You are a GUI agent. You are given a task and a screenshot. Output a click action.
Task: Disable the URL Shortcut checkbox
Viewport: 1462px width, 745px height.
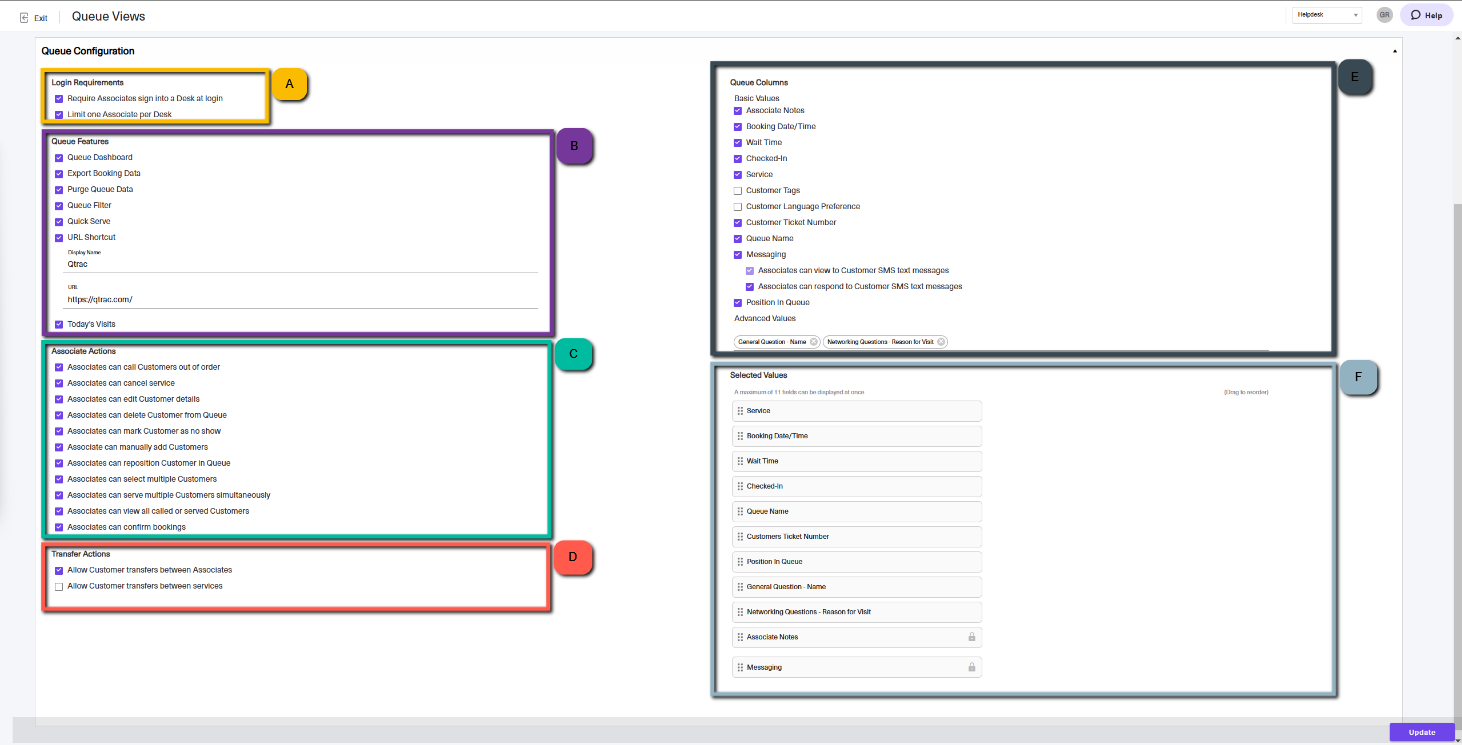59,237
